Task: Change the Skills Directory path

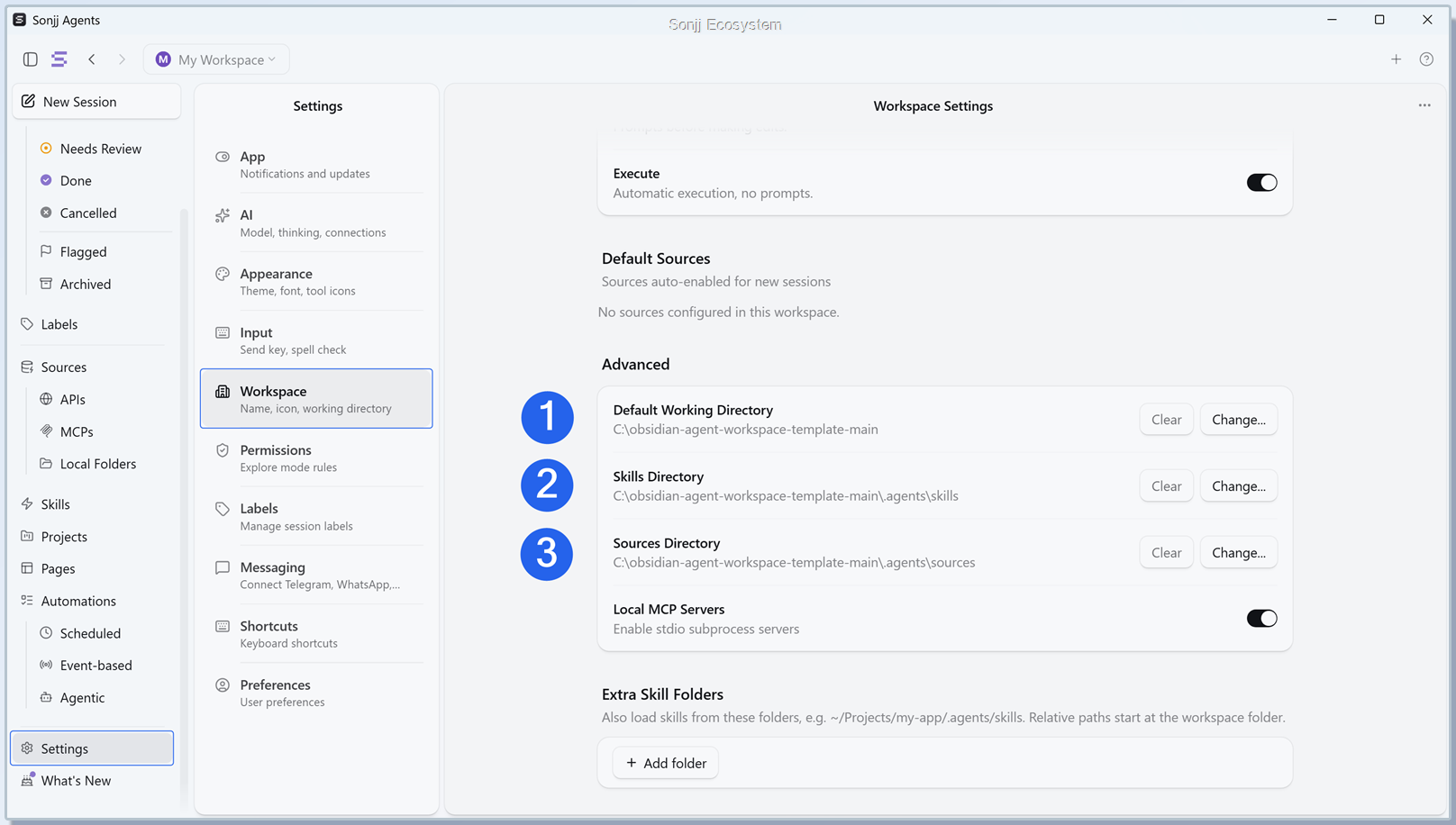Action: coord(1238,486)
